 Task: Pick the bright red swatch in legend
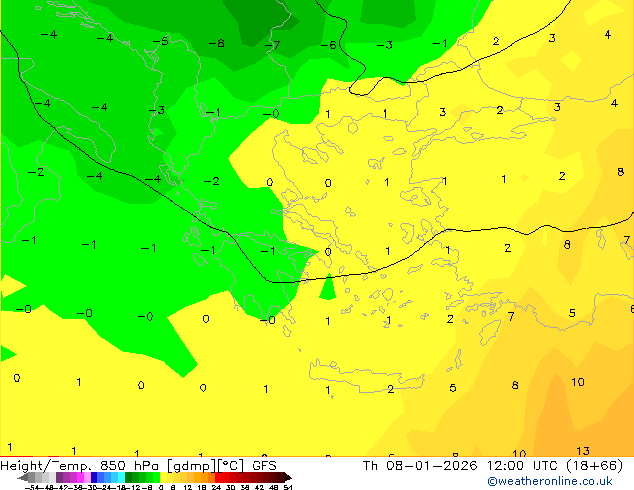[x=218, y=478]
